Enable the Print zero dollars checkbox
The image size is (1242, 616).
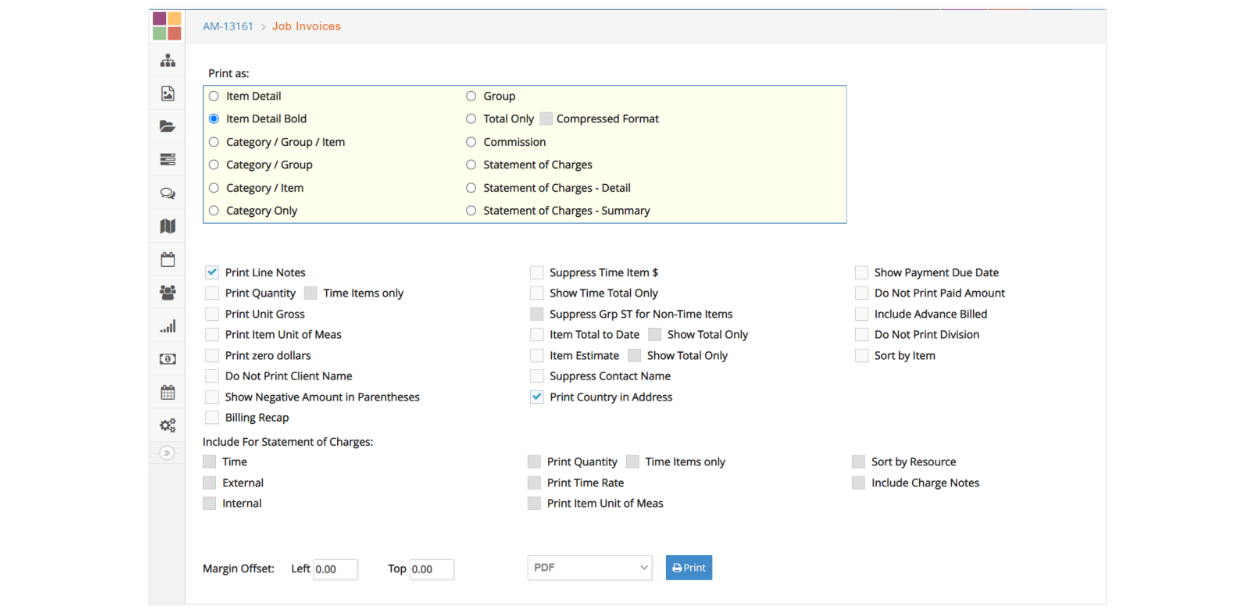coord(212,356)
